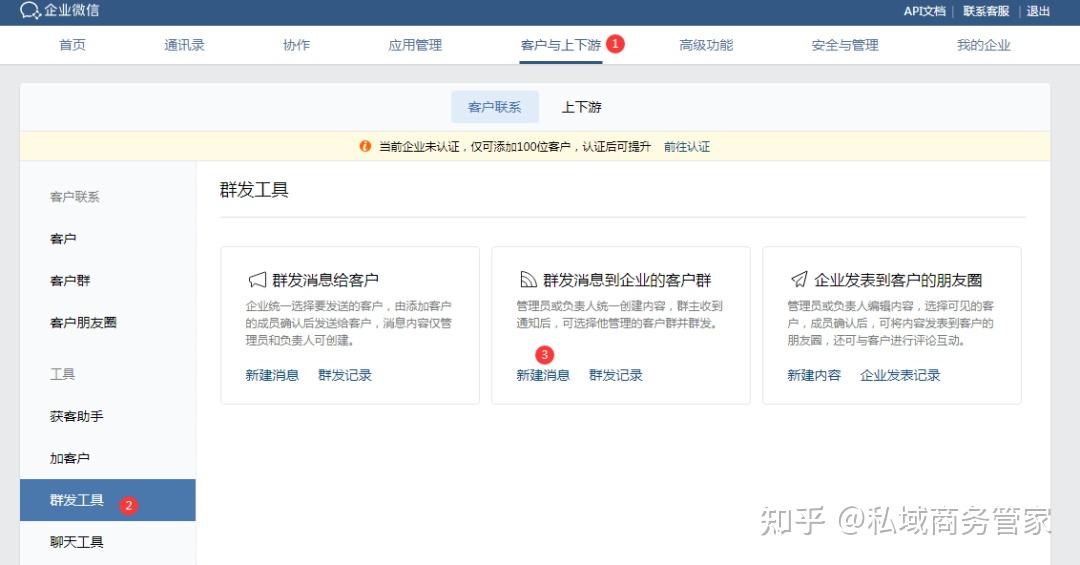Click the paper plane icon beside 企业发表到客户的朋友圈
The height and width of the screenshot is (565, 1080).
799,280
